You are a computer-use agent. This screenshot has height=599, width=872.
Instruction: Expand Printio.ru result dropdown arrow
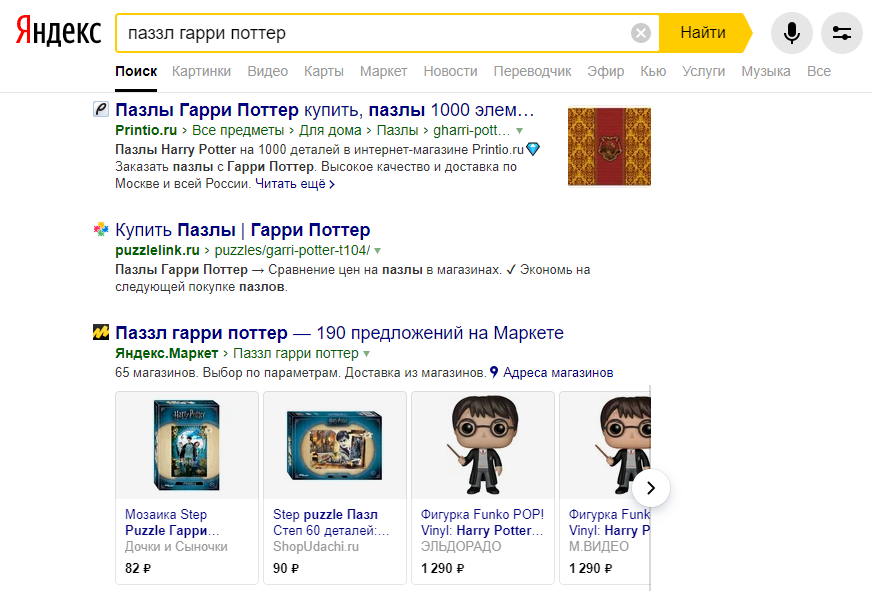click(519, 131)
